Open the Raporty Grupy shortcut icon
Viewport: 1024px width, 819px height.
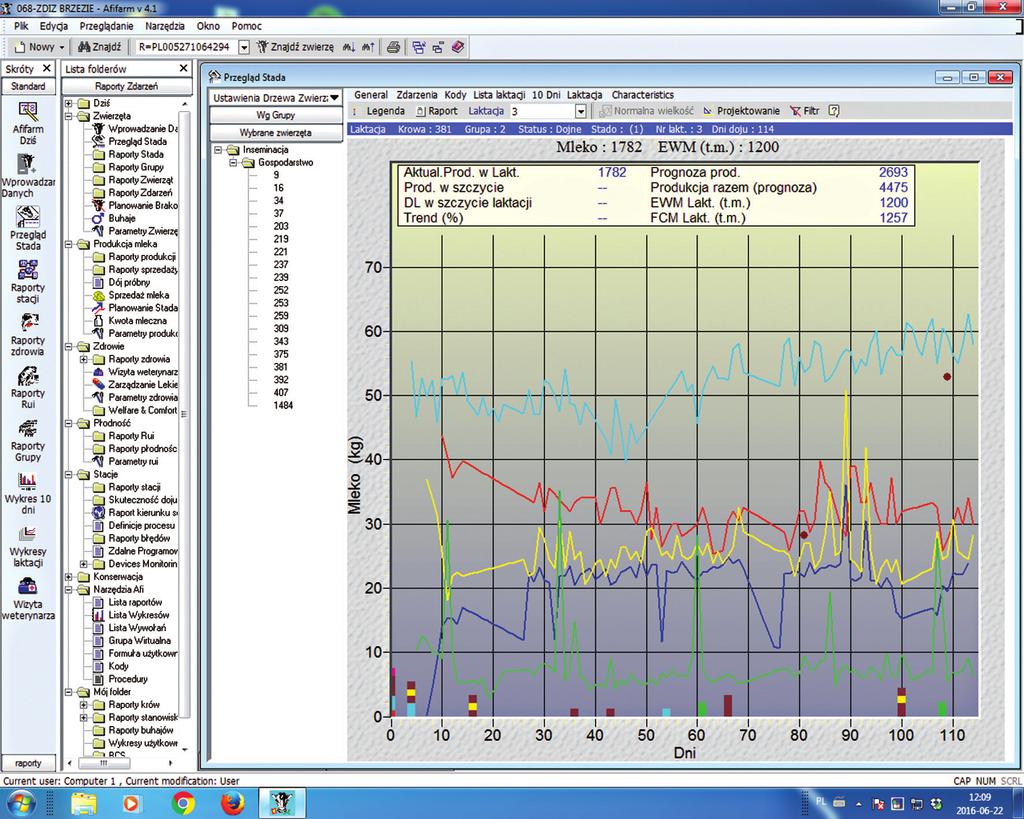pos(27,428)
